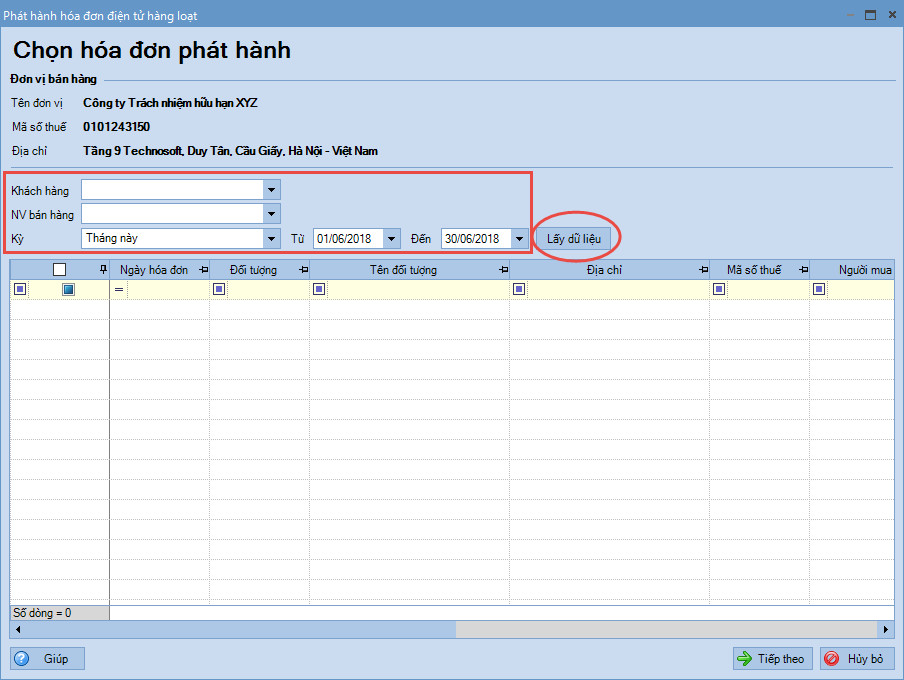Image resolution: width=904 pixels, height=680 pixels.
Task: Expand the Khách hàng dropdown
Action: coord(271,189)
